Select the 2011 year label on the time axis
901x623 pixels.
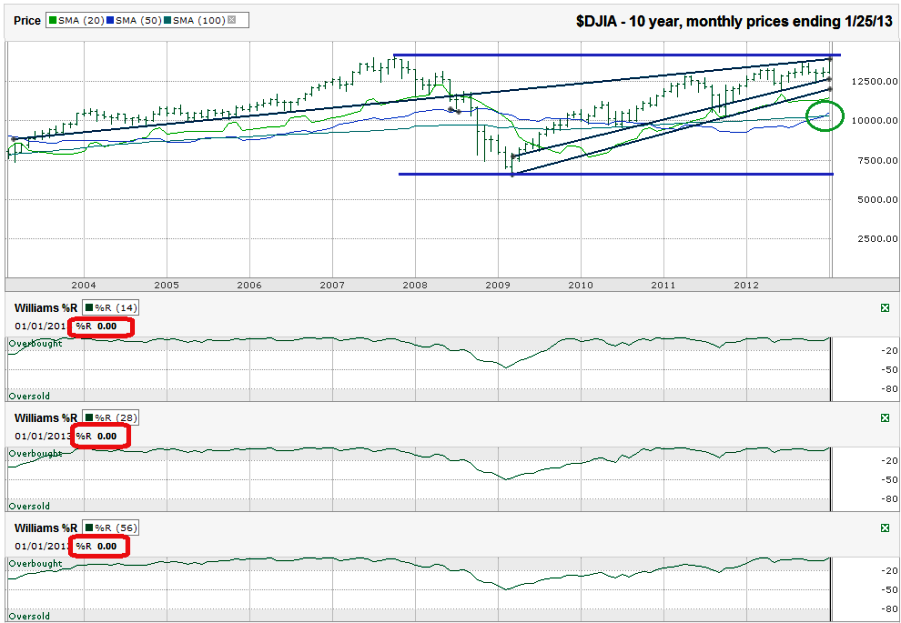(663, 285)
